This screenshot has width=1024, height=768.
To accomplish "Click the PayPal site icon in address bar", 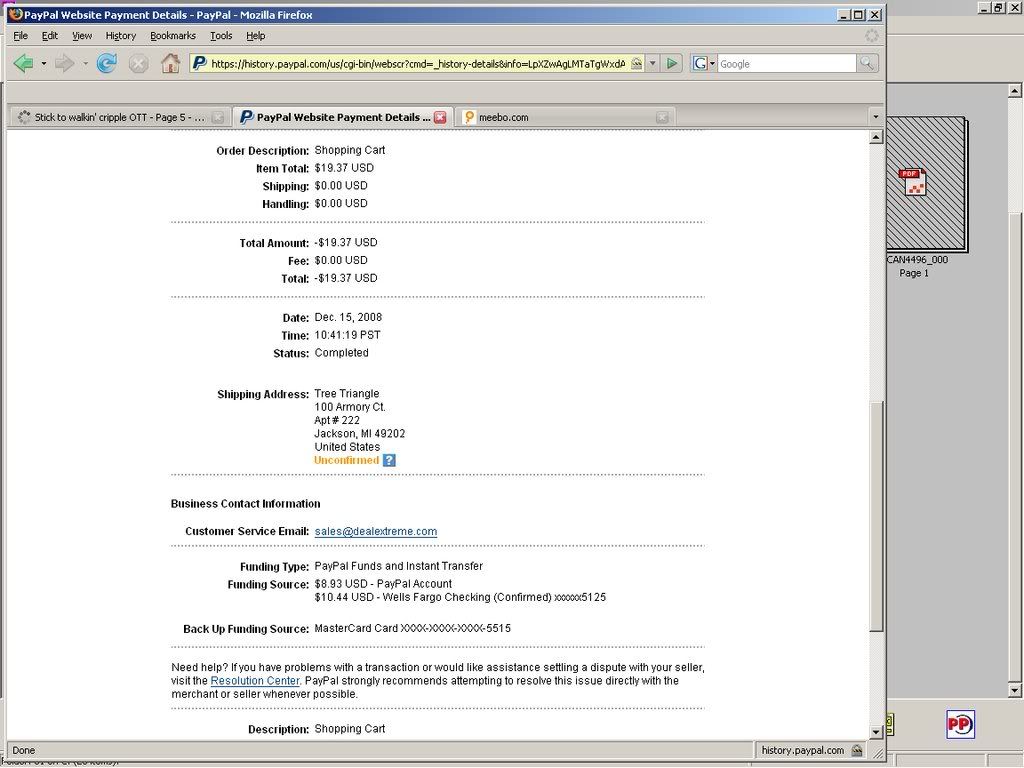I will [x=200, y=63].
